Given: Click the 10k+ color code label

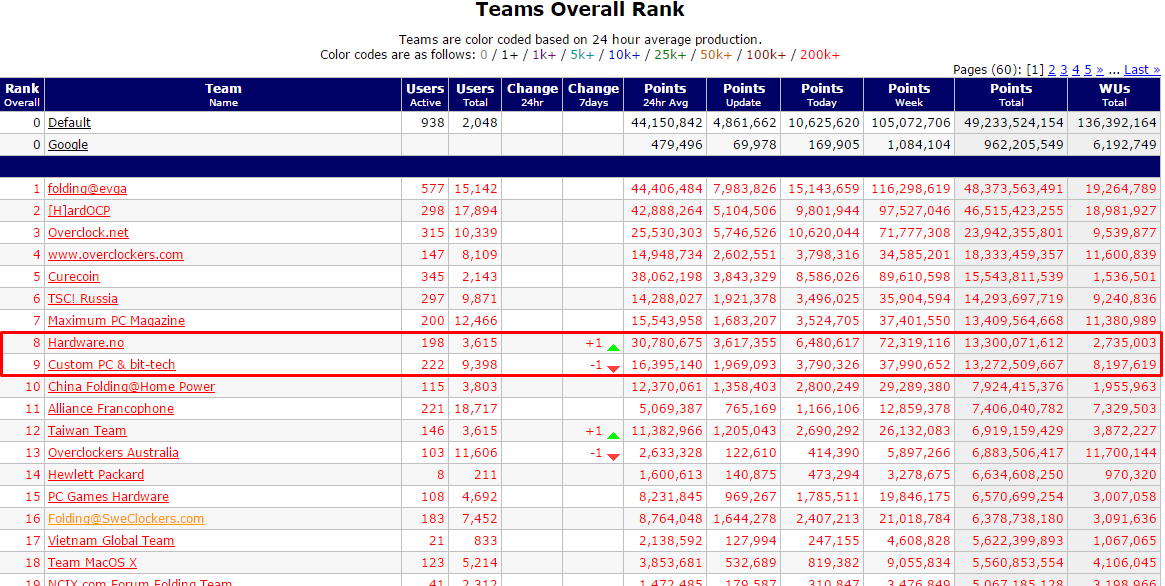Looking at the screenshot, I should point(624,55).
